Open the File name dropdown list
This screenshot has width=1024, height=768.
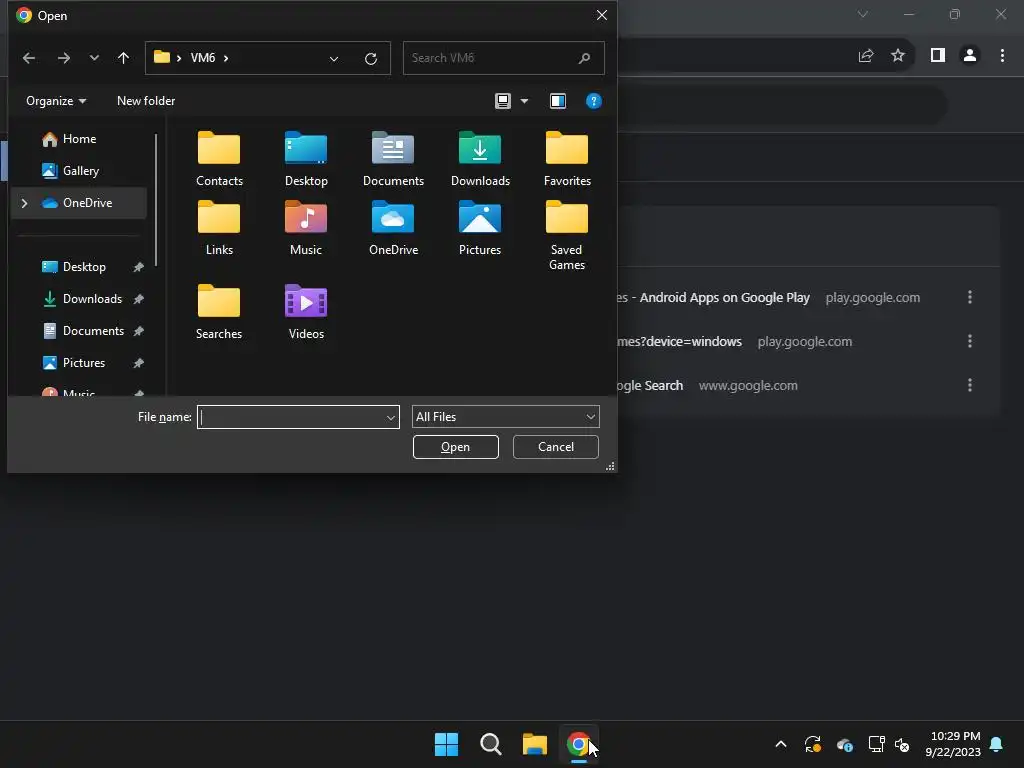point(391,417)
